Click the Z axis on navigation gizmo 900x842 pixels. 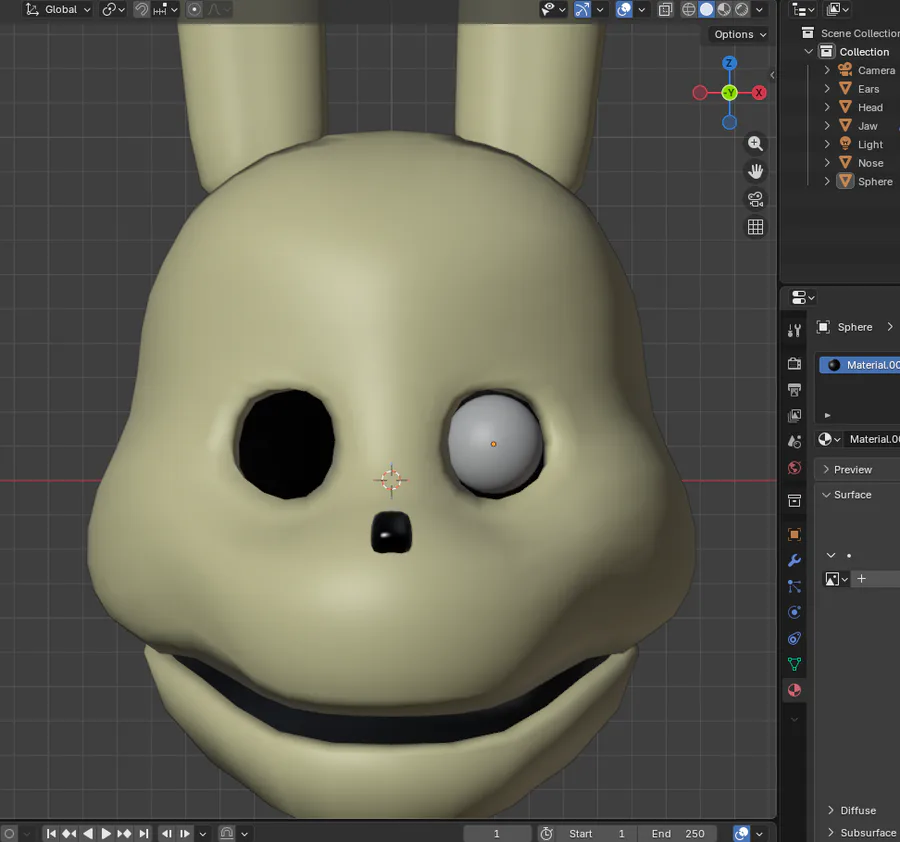(729, 63)
